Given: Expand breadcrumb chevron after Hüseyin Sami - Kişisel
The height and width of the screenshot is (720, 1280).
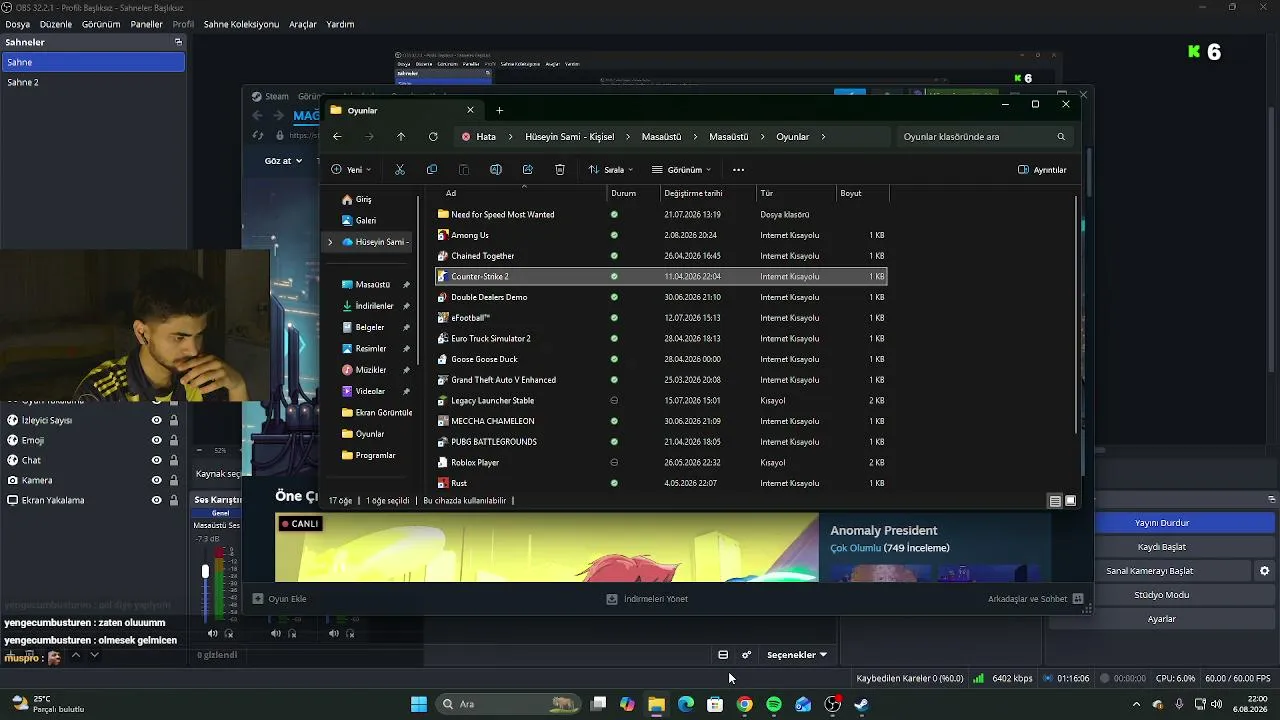Looking at the screenshot, I should 628,137.
